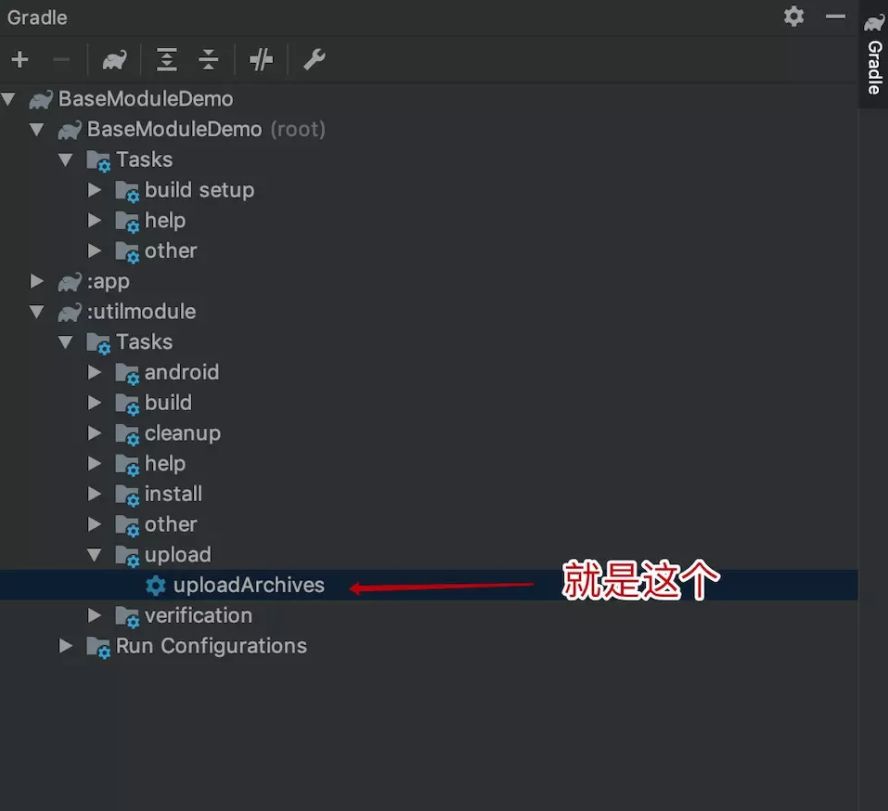Select the top BaseModuleDemo project label
Viewport: 888px width, 811px height.
click(x=146, y=99)
